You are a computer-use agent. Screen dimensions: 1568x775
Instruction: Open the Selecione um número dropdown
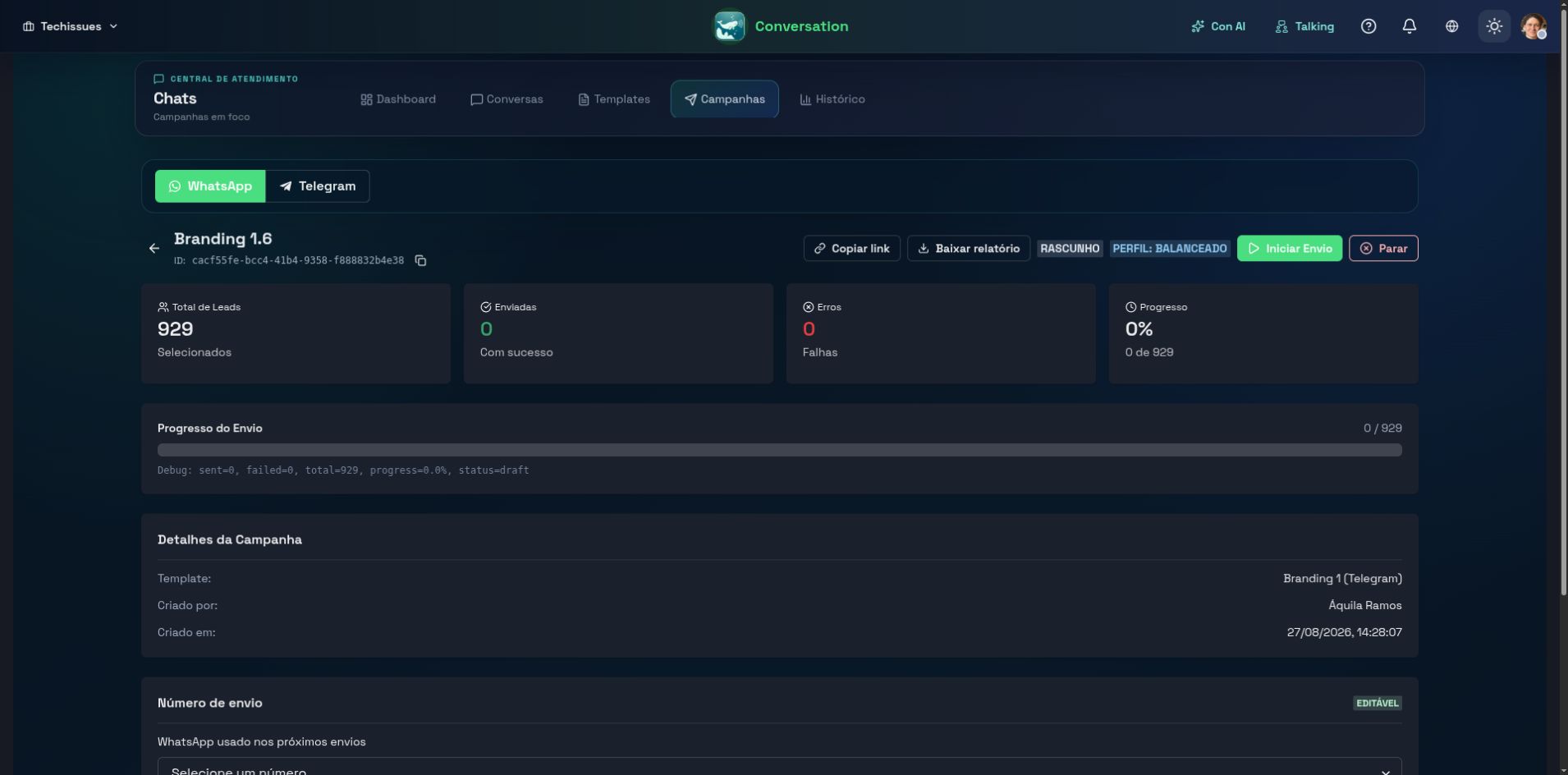[x=780, y=767]
